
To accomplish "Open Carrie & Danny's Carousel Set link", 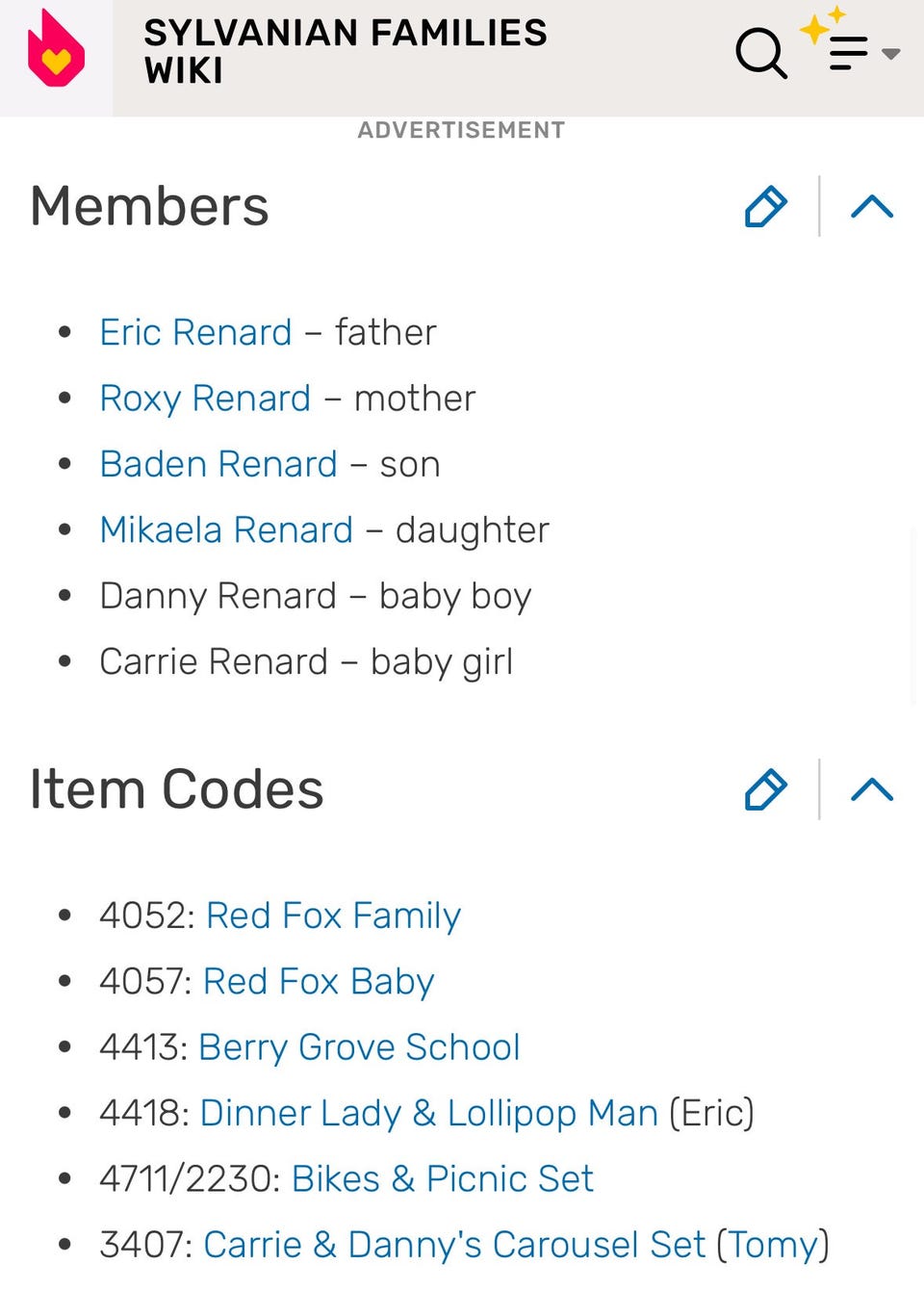I will point(515,1245).
